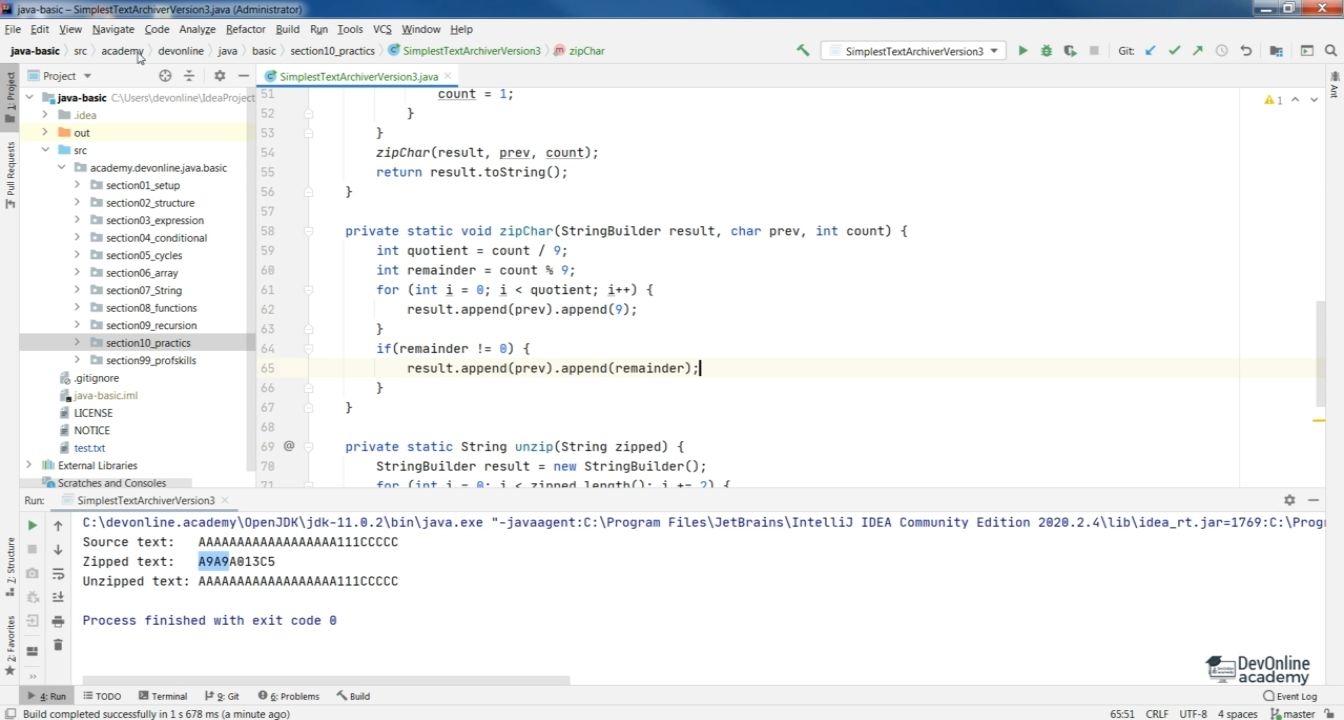Screen dimensions: 1344x720
Task: Select test.txt in the project tree
Action: coord(89,448)
